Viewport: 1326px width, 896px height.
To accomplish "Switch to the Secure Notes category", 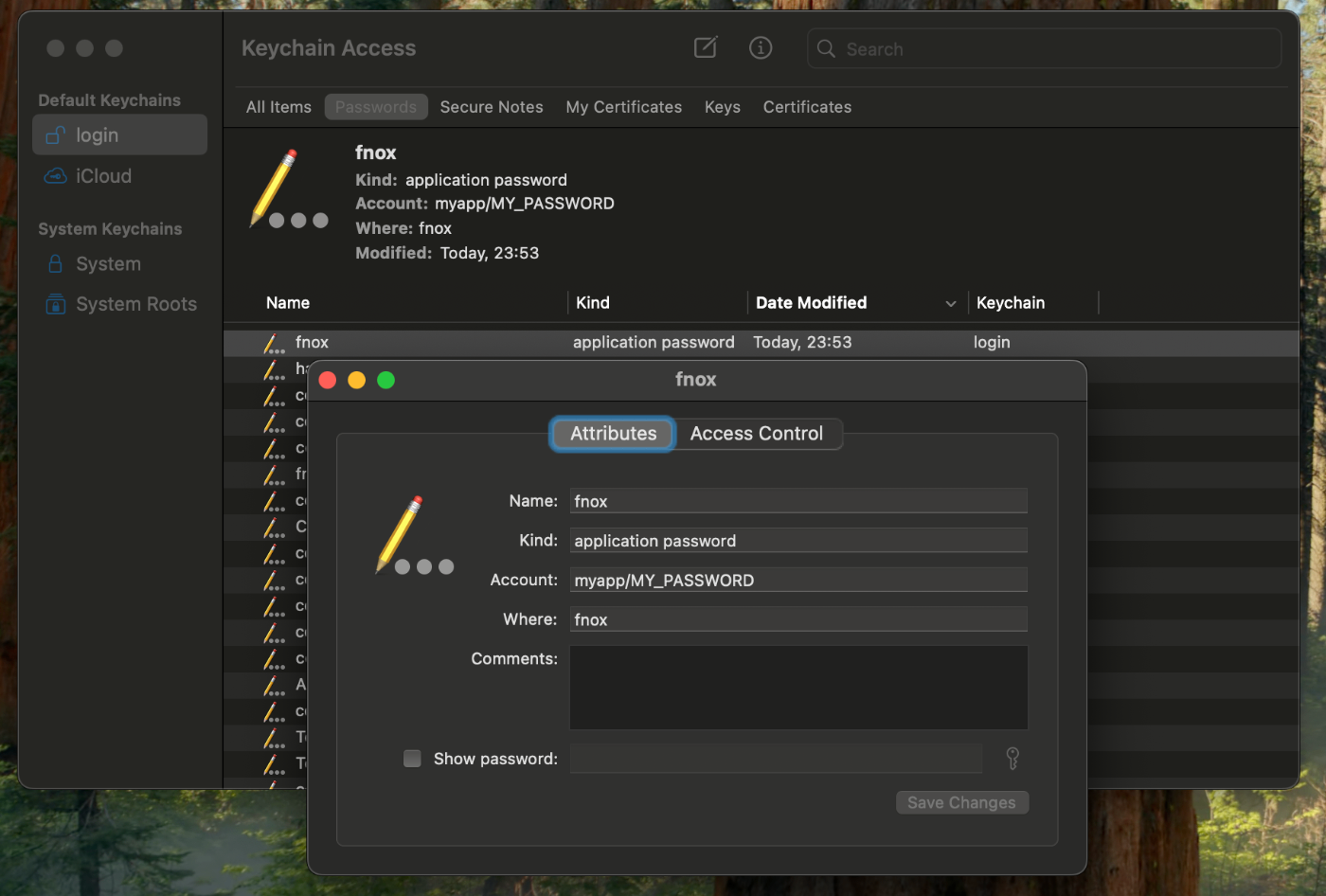I will 492,107.
